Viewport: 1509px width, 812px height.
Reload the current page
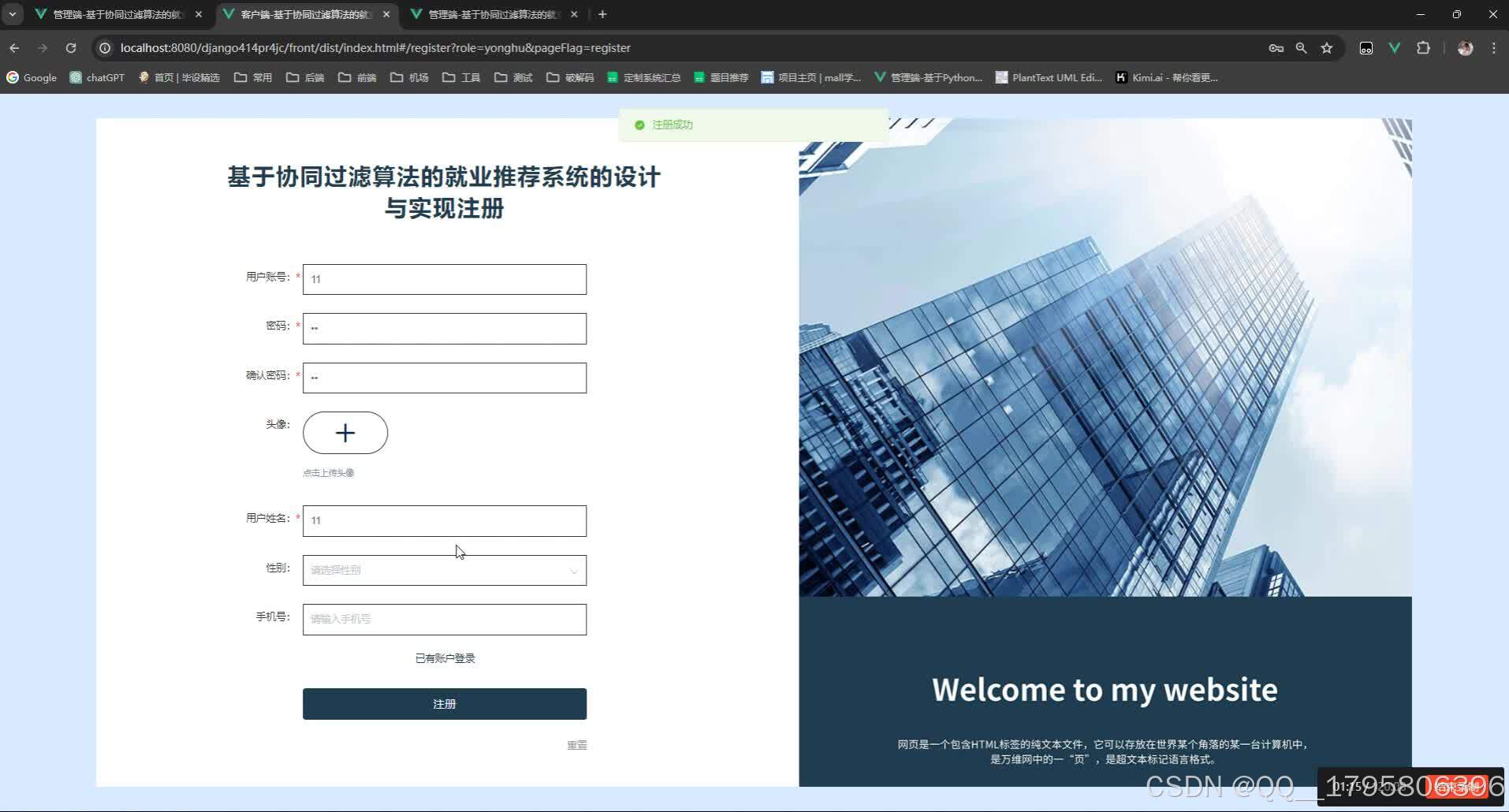[x=71, y=48]
